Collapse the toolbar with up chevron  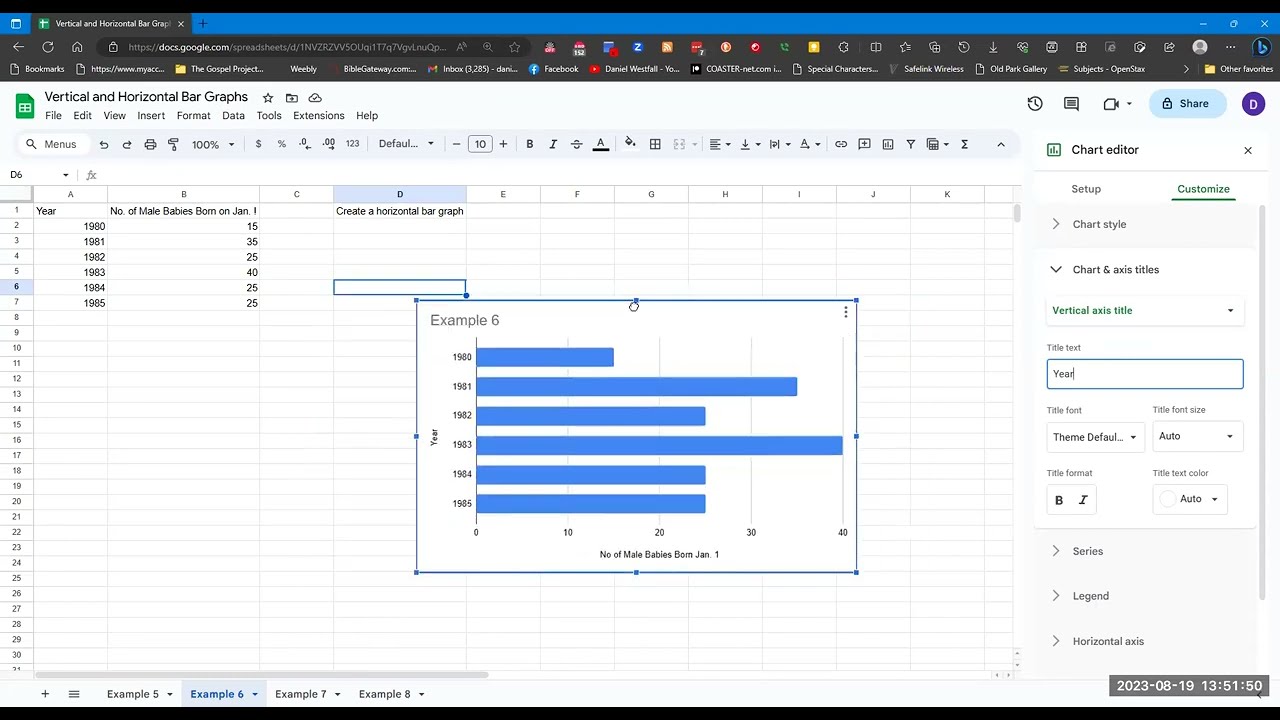coord(1000,144)
